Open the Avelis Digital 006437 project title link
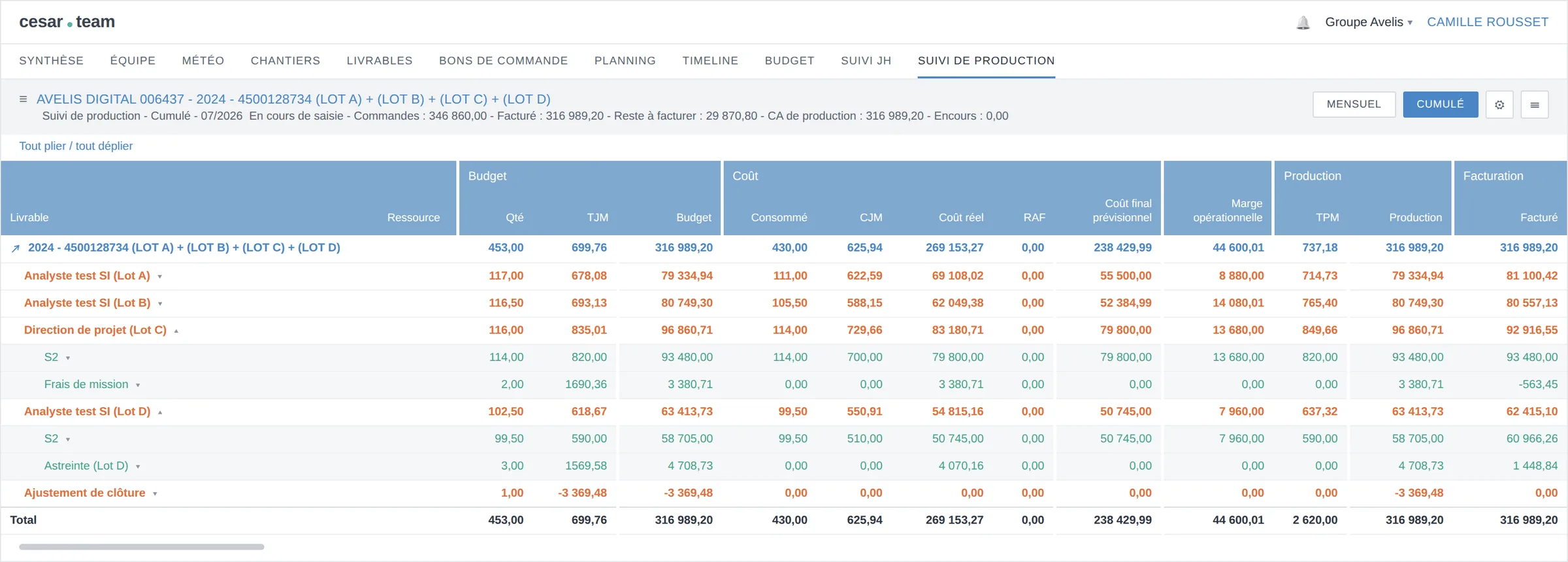Viewport: 1568px width, 562px height. click(293, 99)
